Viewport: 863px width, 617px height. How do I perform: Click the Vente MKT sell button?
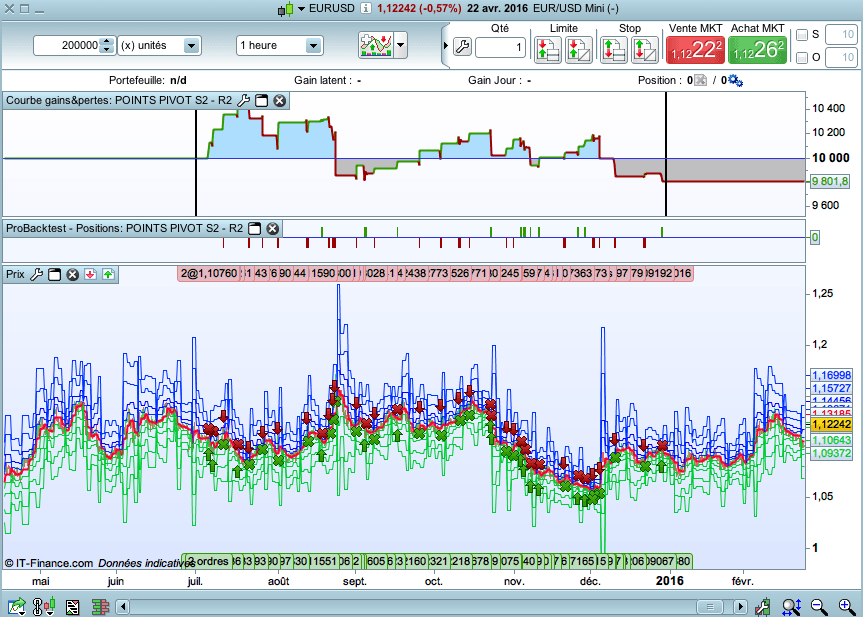695,48
